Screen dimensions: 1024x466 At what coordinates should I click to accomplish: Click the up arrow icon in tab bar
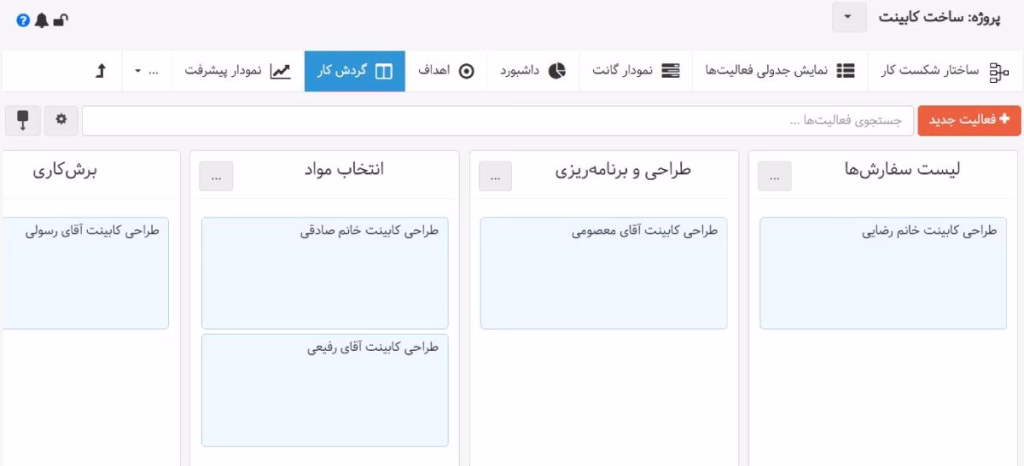[100, 71]
